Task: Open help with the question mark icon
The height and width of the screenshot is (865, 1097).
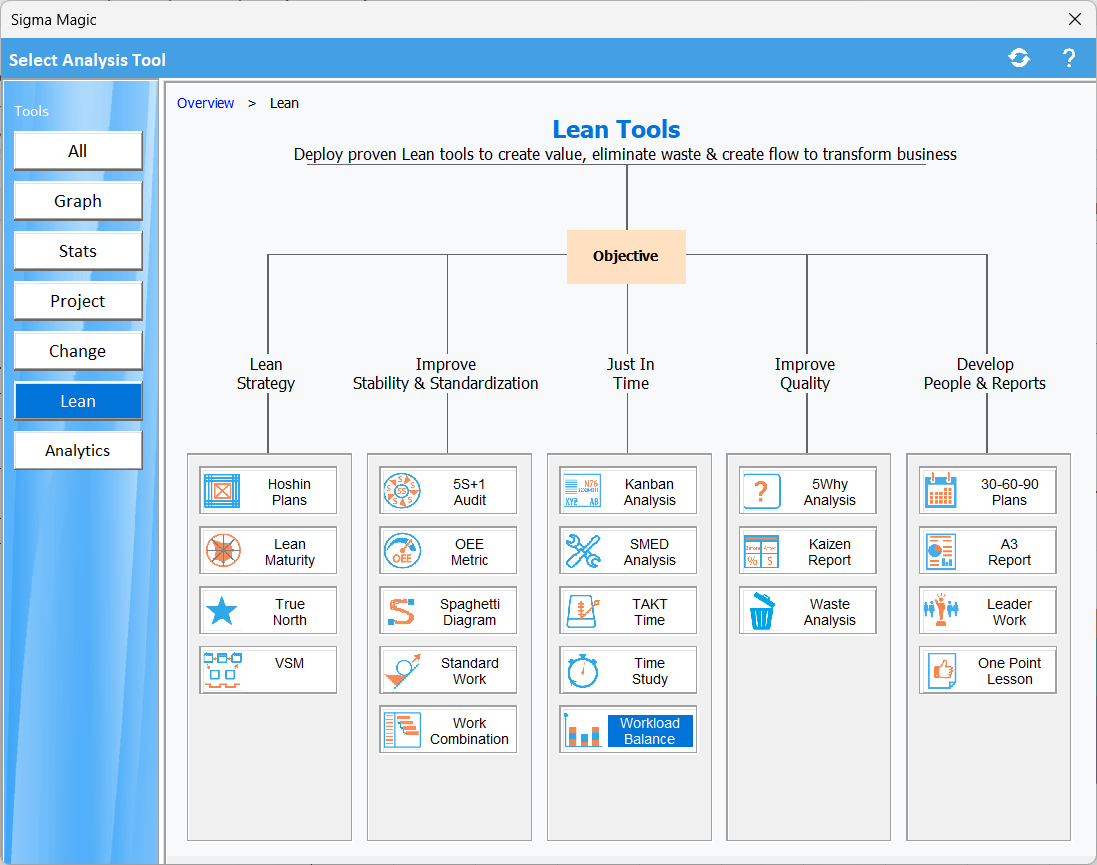Action: coord(1068,58)
